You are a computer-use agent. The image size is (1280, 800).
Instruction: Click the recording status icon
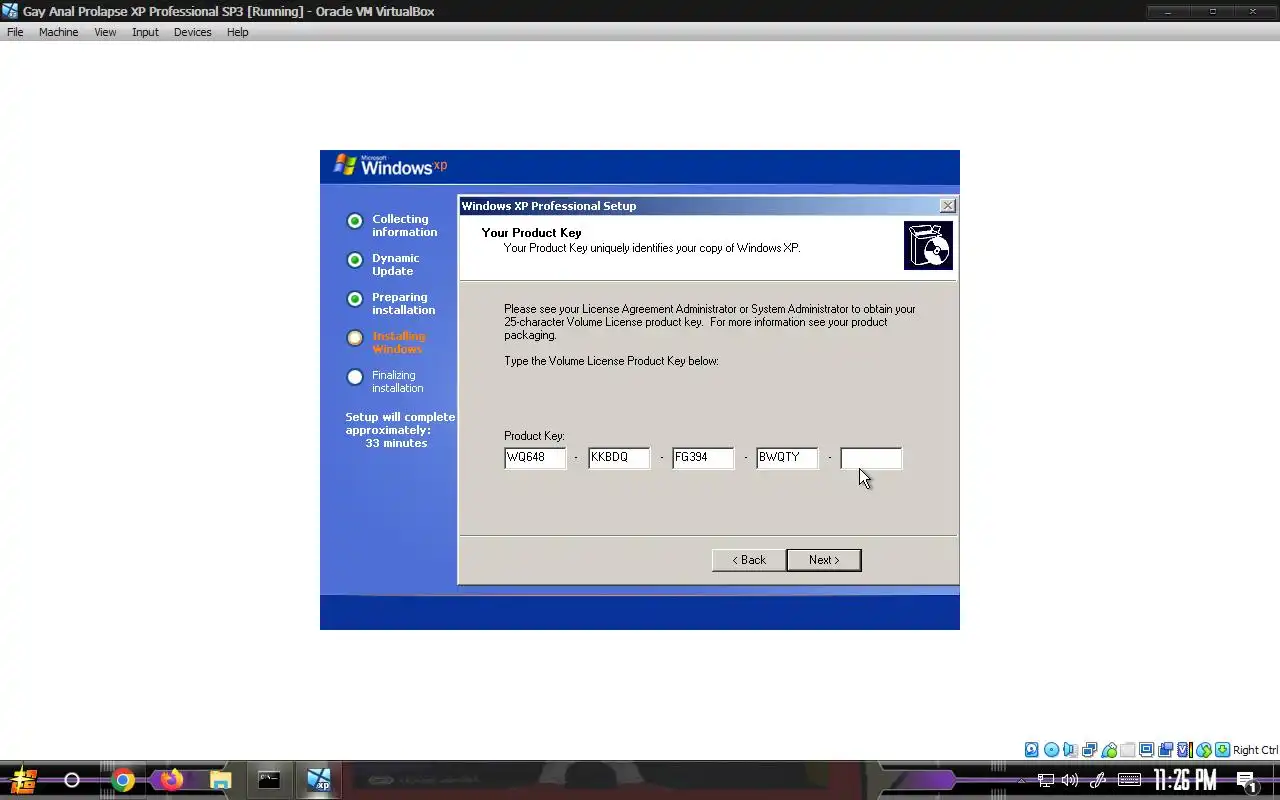pyautogui.click(x=1166, y=750)
